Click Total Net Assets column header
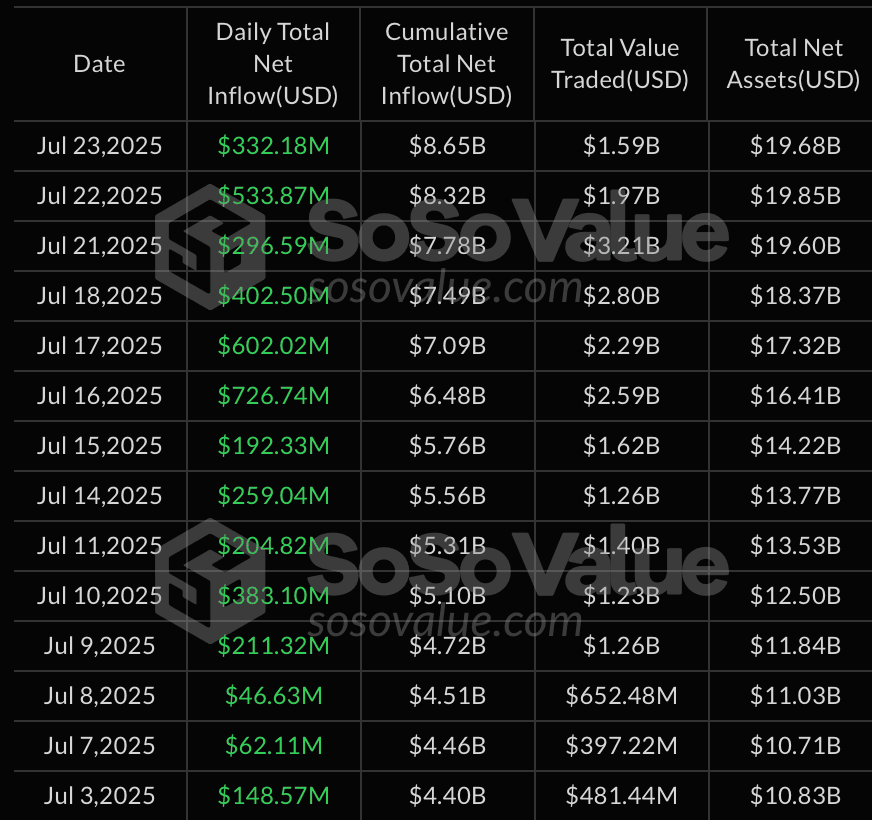 tap(793, 64)
